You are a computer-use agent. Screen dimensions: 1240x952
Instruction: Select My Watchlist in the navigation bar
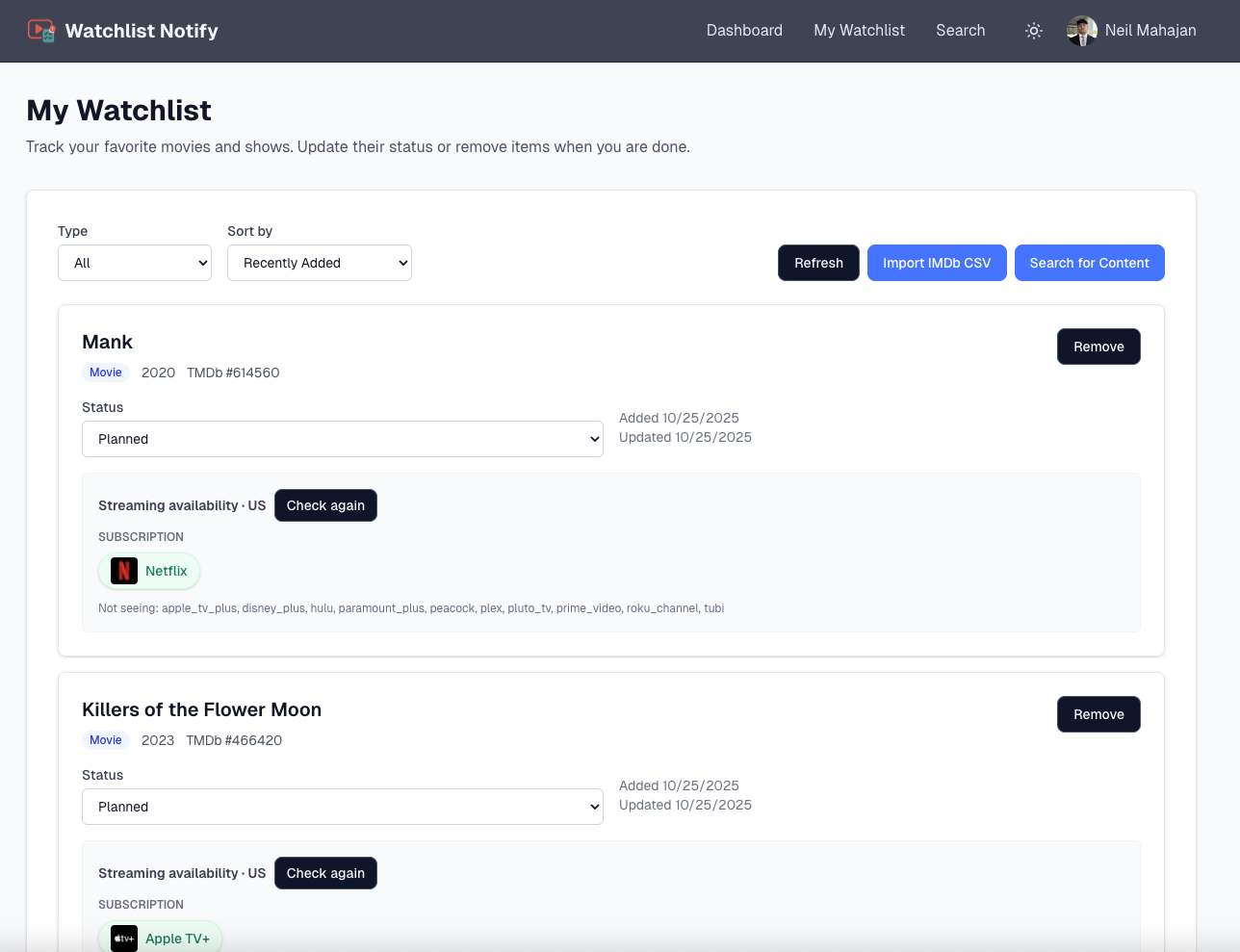pos(859,30)
